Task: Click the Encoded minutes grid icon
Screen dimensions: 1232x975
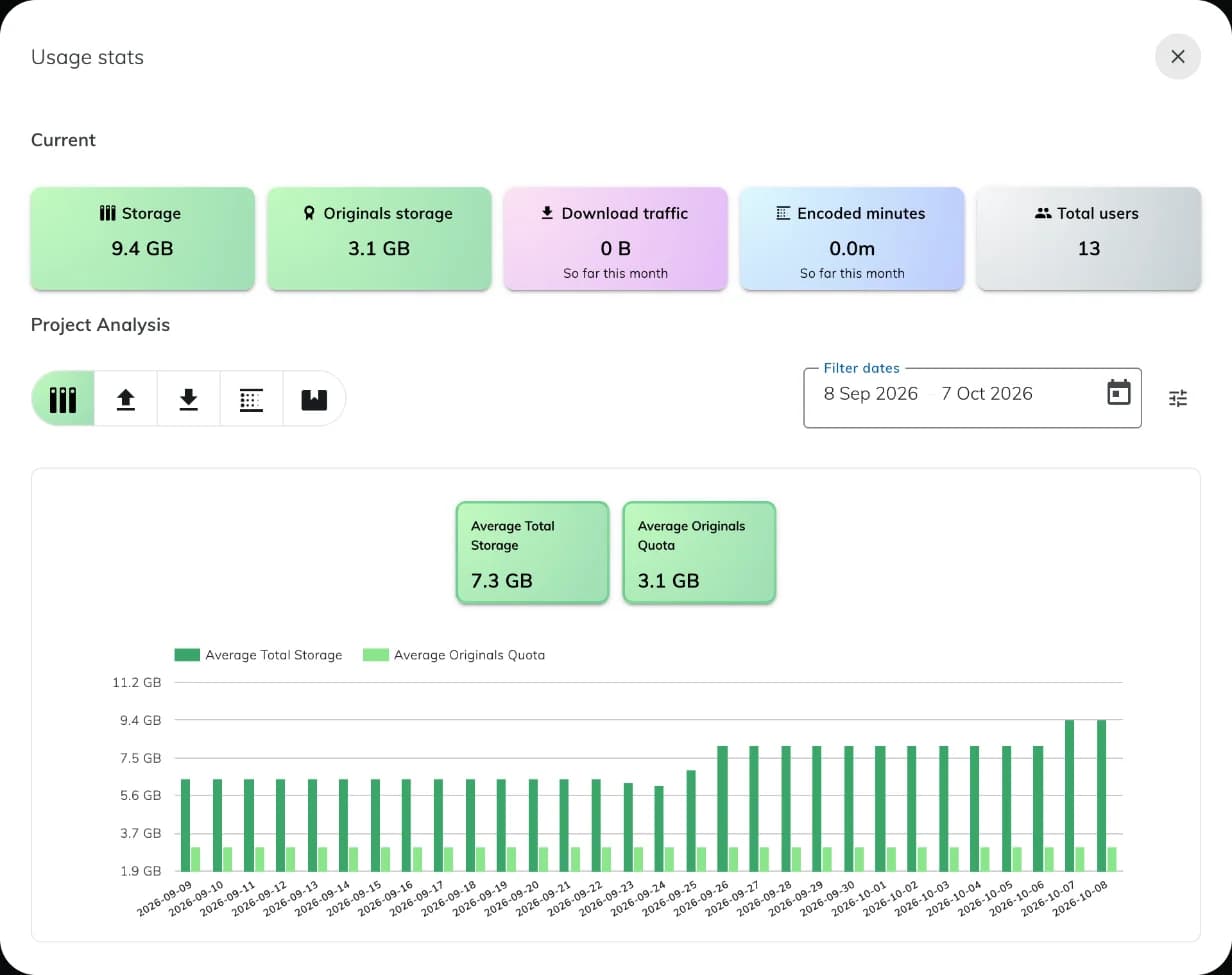Action: click(784, 213)
